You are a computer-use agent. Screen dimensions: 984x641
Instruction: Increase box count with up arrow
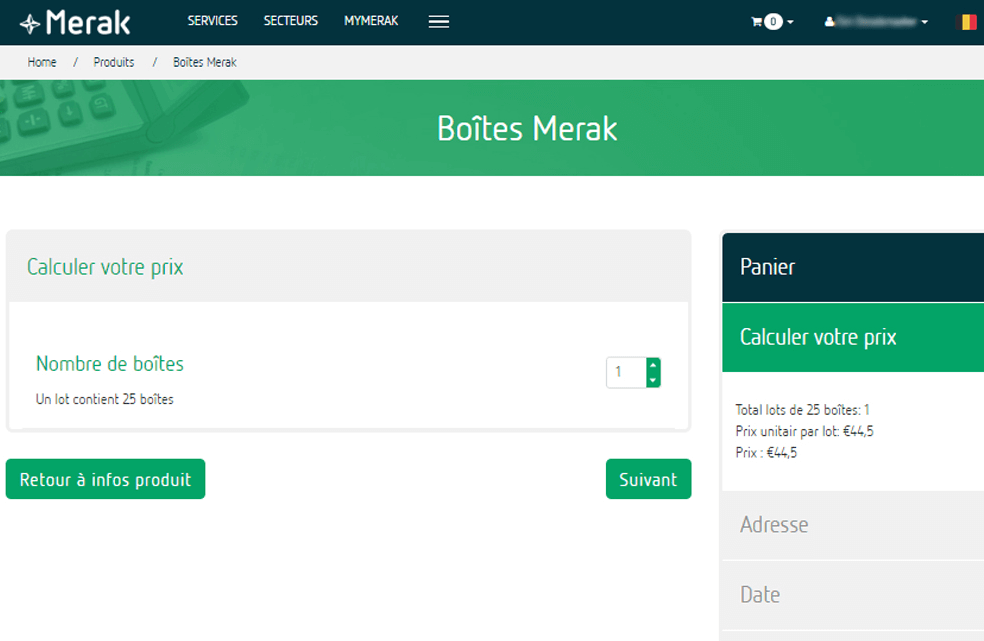[x=653, y=365]
